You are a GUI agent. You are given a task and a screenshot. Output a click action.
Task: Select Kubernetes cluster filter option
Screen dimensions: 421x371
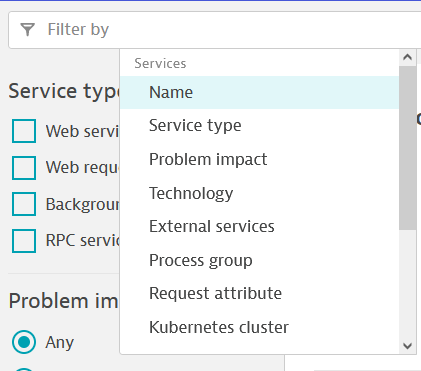point(259,327)
